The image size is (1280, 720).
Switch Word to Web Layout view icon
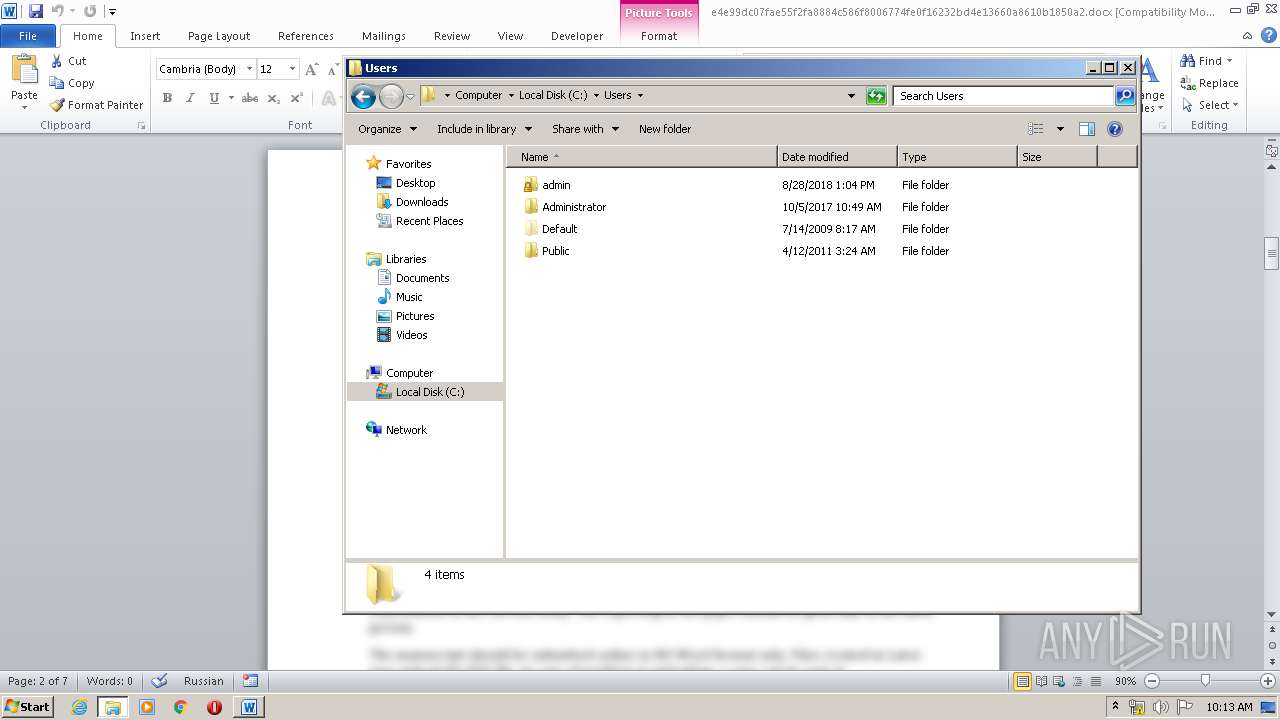click(1060, 681)
